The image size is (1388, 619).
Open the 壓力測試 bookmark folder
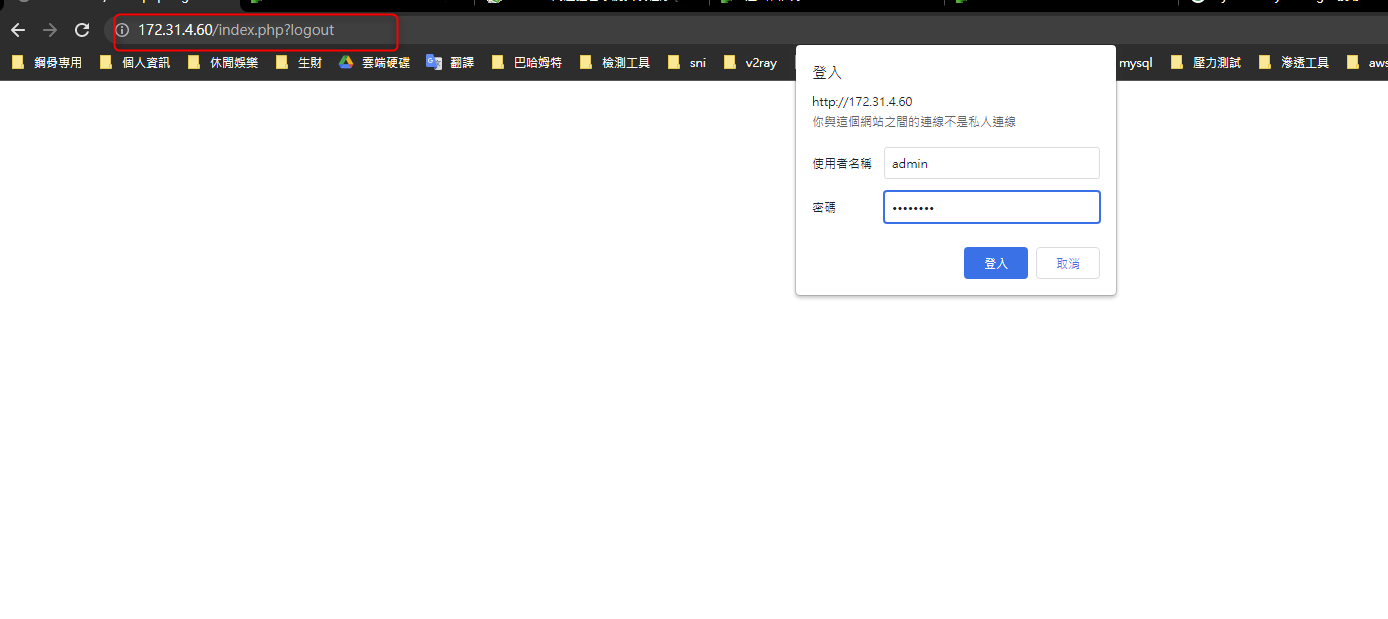click(1206, 62)
